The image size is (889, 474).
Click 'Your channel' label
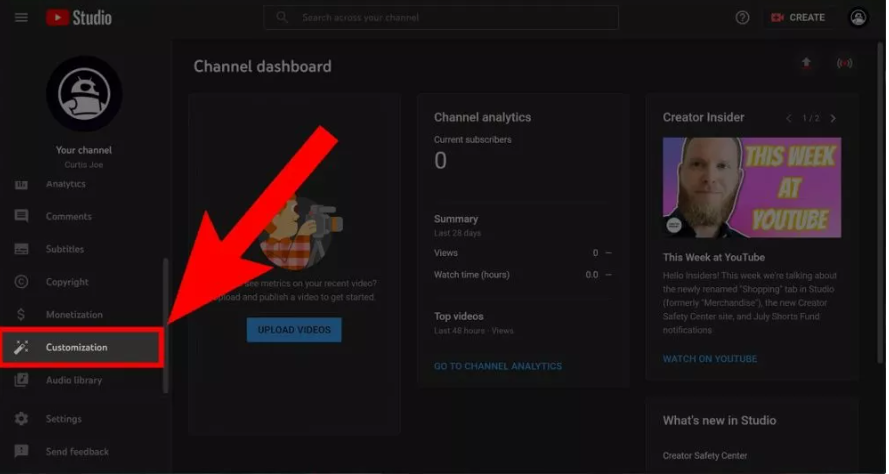[x=84, y=150]
